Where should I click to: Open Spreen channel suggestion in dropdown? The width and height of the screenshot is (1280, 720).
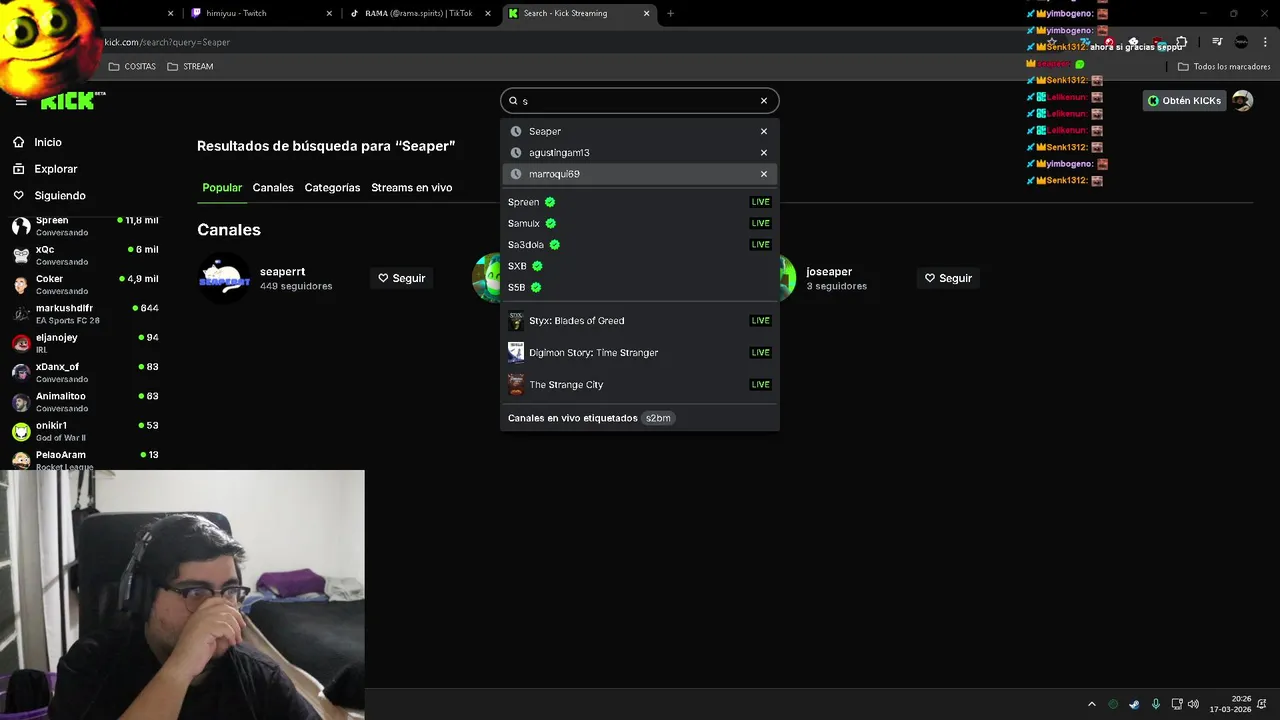point(639,202)
